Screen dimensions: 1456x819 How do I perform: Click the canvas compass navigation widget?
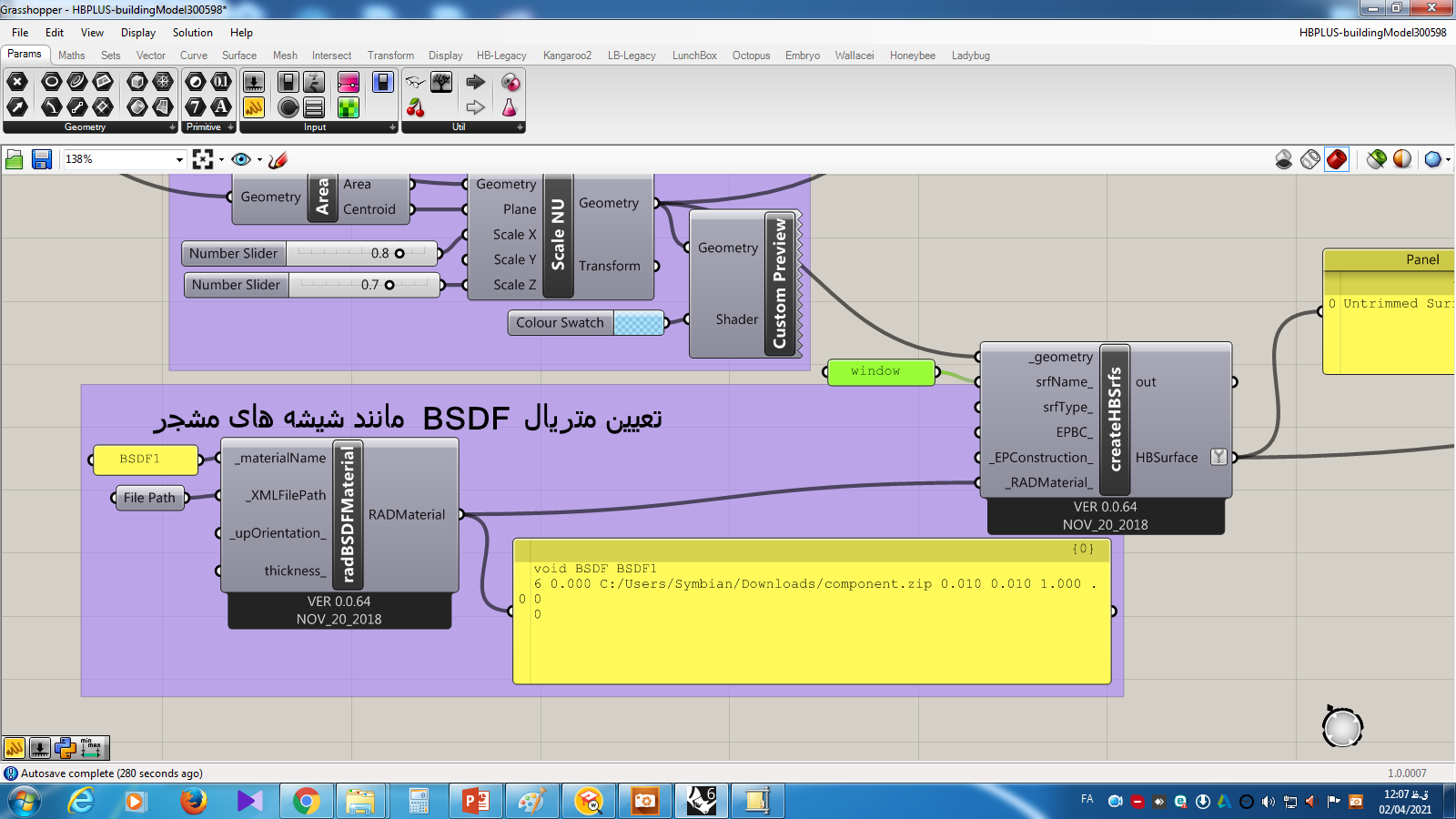pyautogui.click(x=1342, y=727)
